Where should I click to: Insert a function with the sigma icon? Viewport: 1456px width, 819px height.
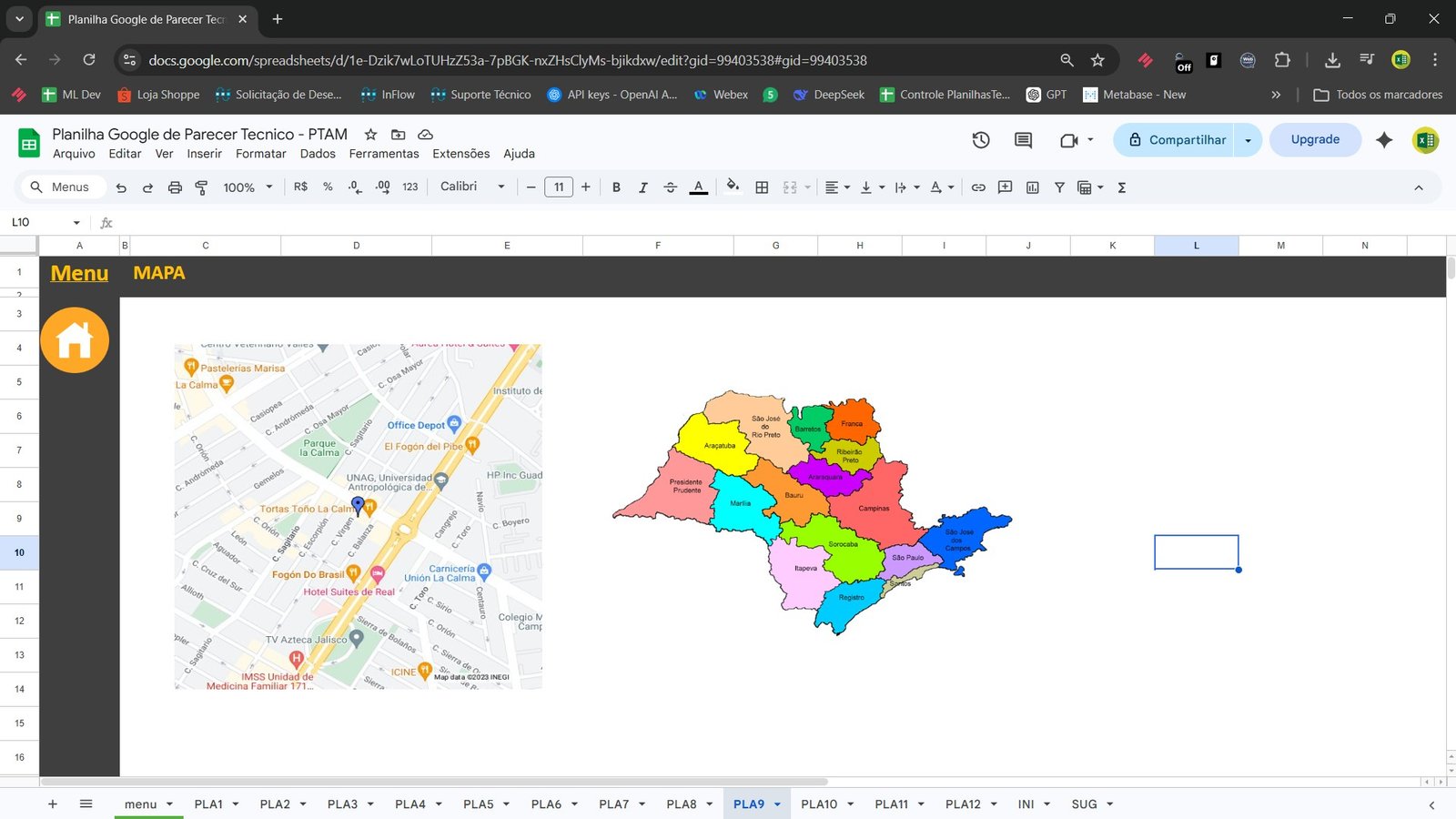point(1122,187)
